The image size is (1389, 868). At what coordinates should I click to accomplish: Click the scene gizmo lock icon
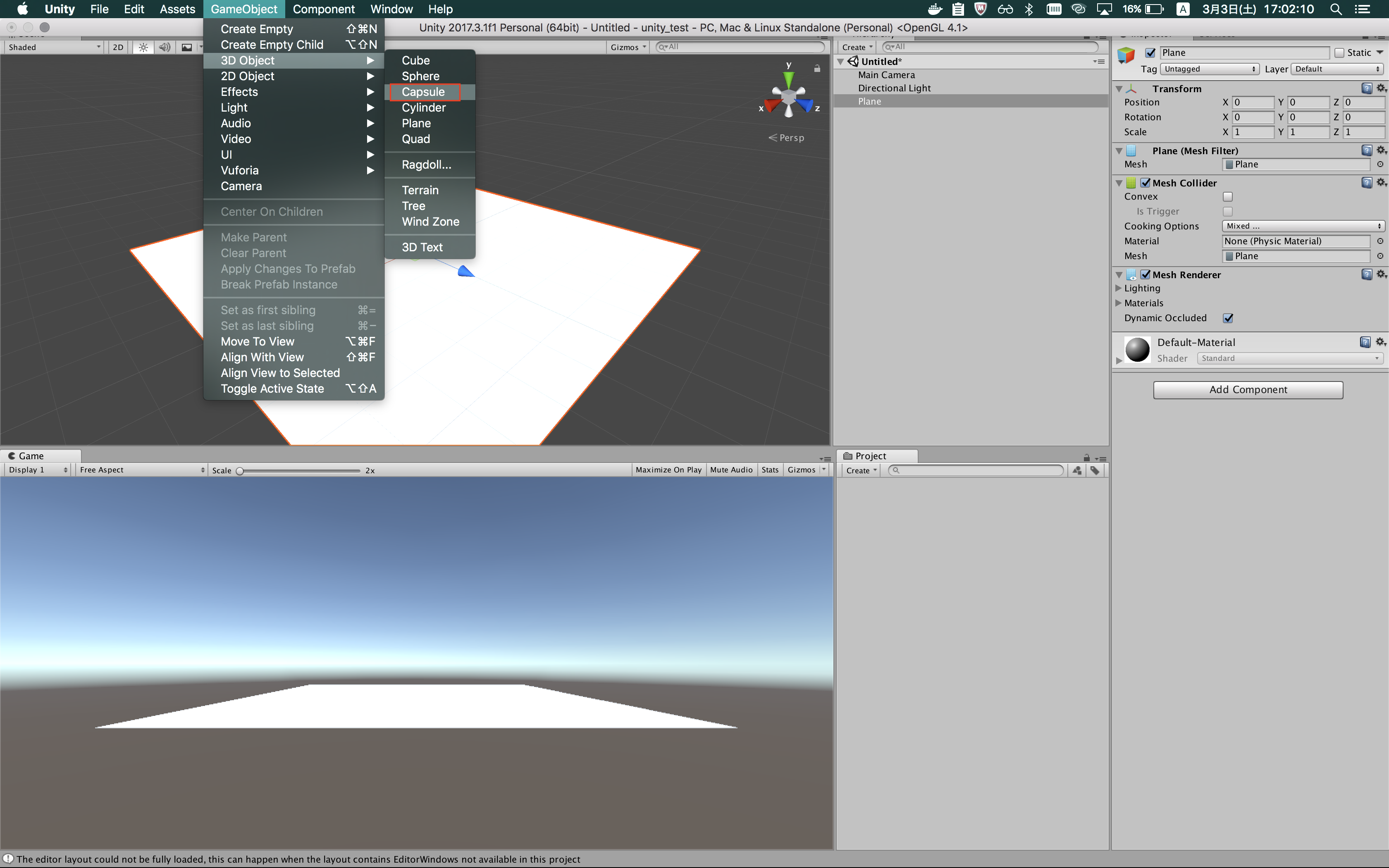pos(817,68)
